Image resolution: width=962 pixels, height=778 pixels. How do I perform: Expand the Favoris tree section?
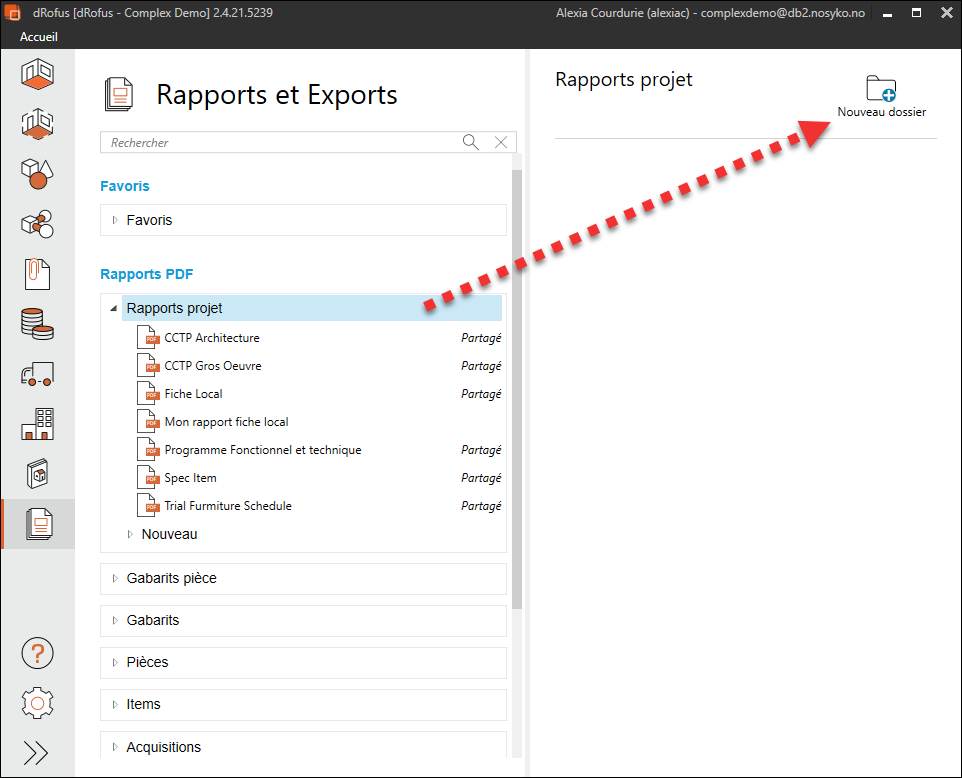(x=115, y=220)
